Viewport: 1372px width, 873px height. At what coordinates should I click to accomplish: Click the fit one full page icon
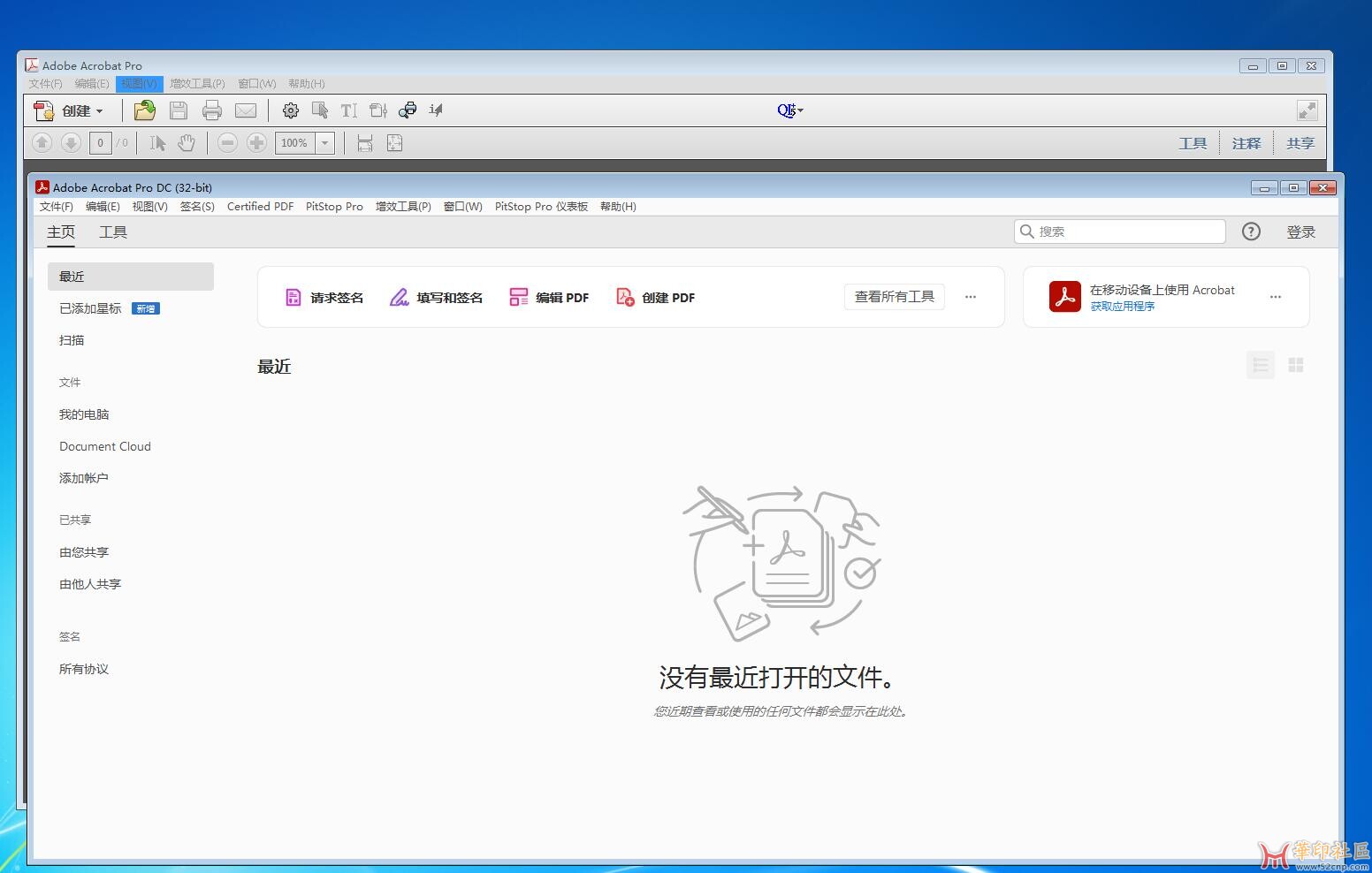click(394, 142)
